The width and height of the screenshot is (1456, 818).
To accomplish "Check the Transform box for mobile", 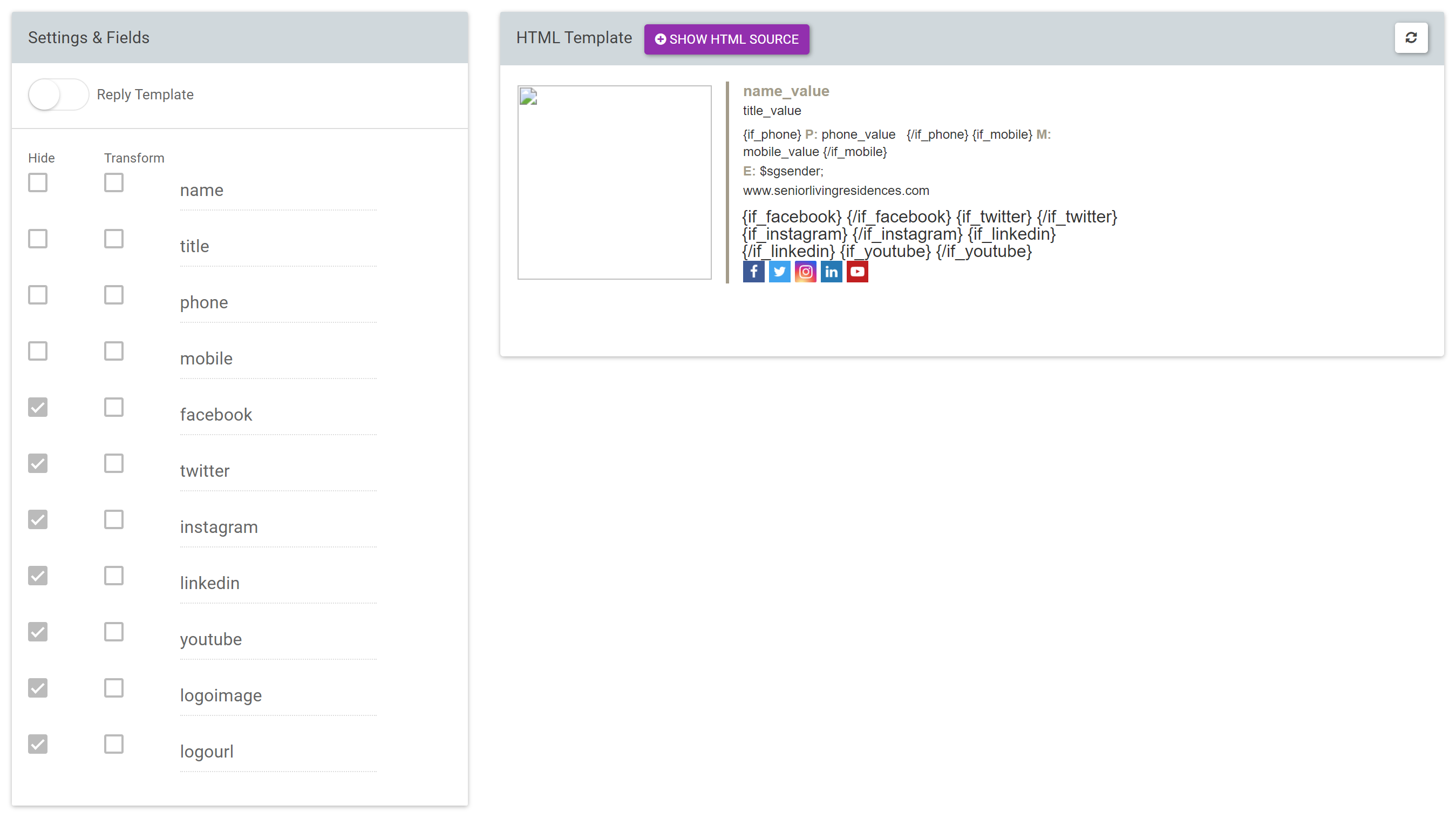I will [114, 351].
